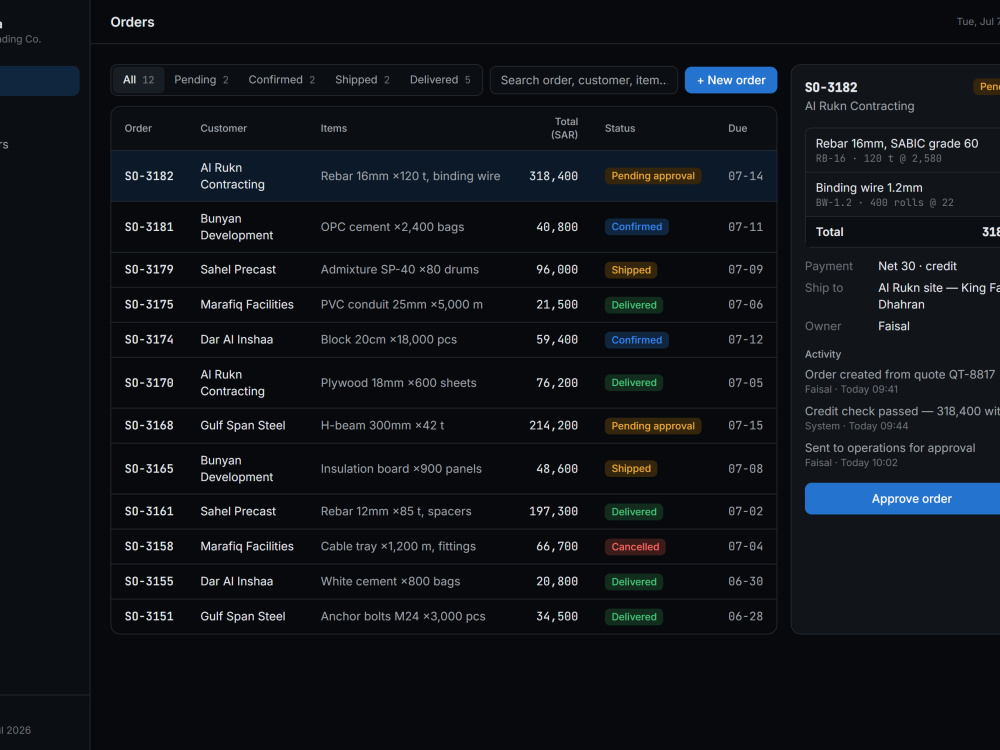Screen dimensions: 1000x750
Task: Click Anchor bolts M24 ×3,000 pcs item
Action: click(403, 617)
